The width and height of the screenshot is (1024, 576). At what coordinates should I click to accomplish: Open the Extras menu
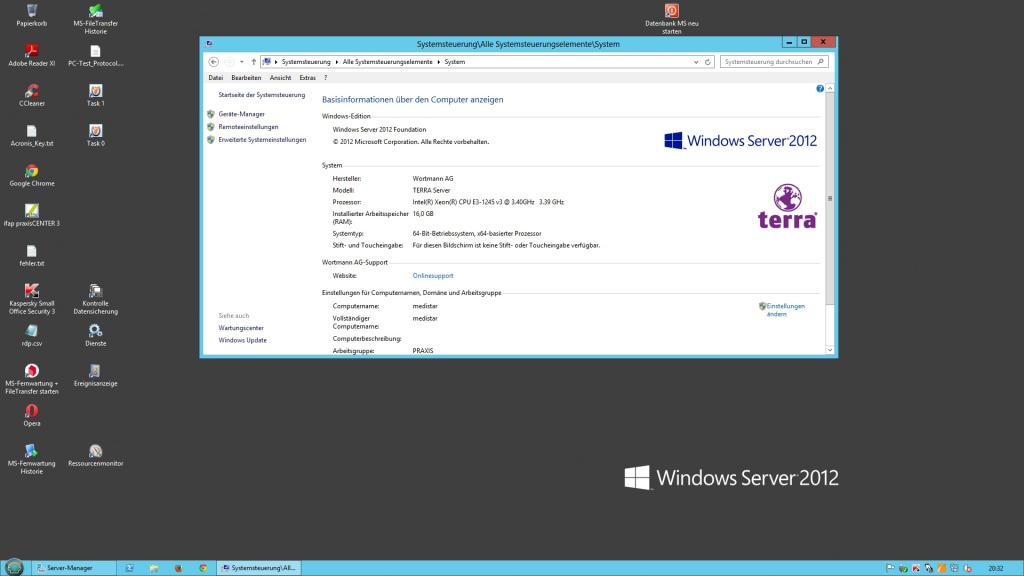[308, 78]
